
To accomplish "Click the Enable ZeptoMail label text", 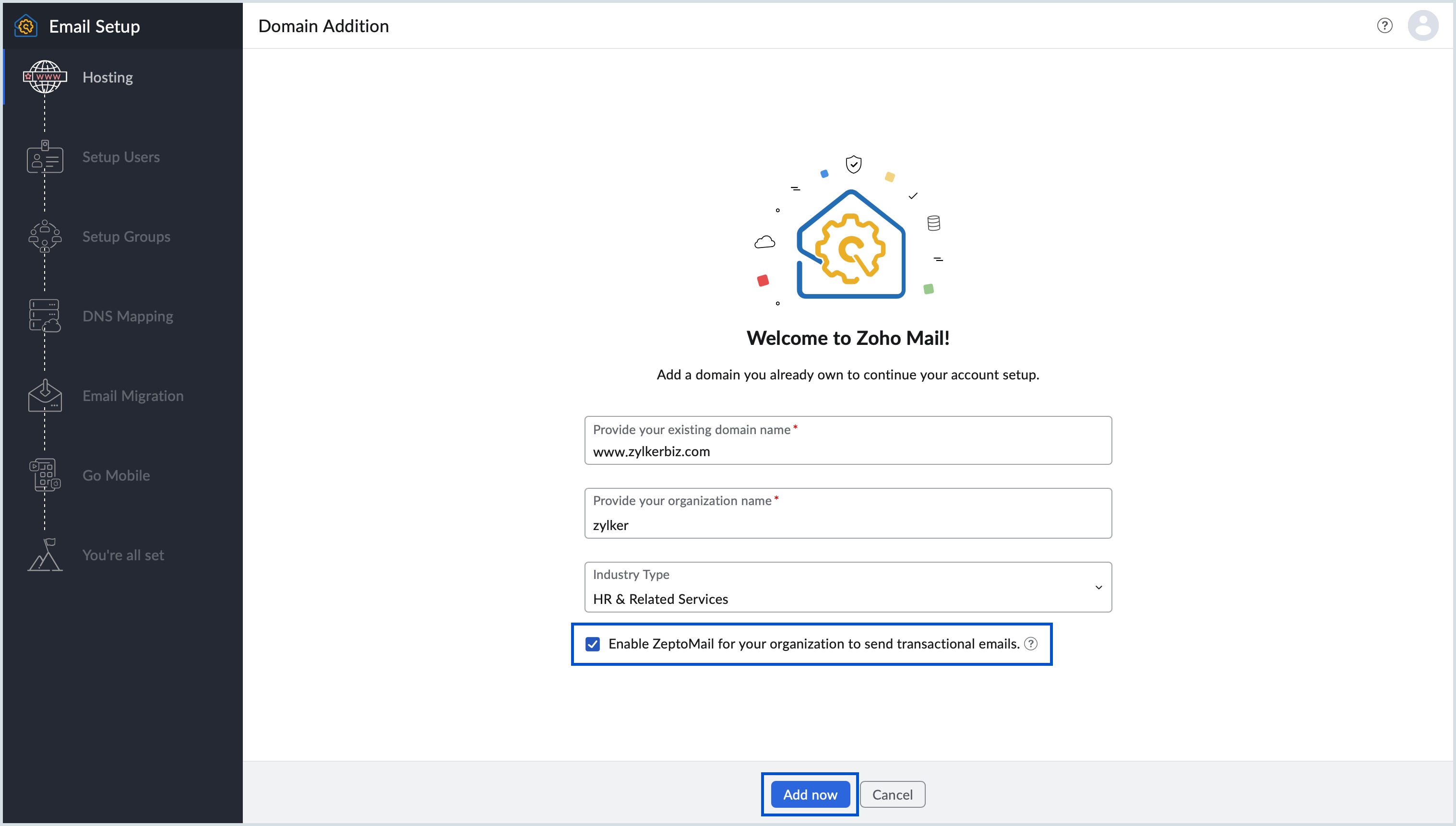I will 814,644.
